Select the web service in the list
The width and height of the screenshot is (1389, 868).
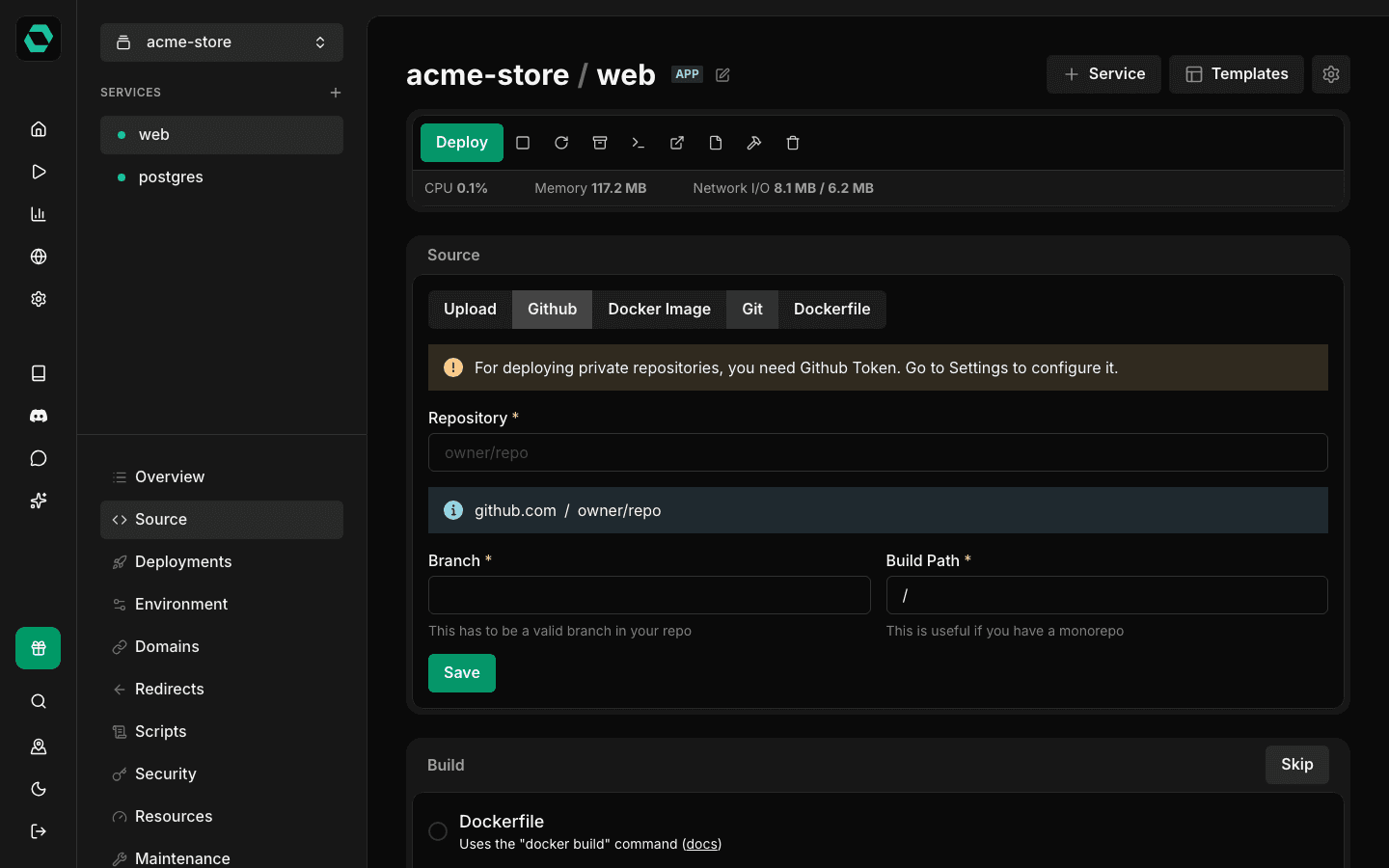(222, 135)
